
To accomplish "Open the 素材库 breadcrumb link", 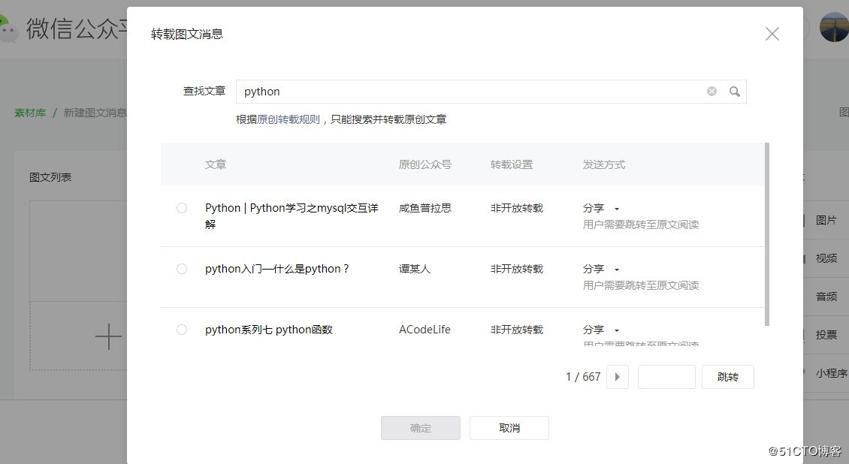I will [x=30, y=113].
